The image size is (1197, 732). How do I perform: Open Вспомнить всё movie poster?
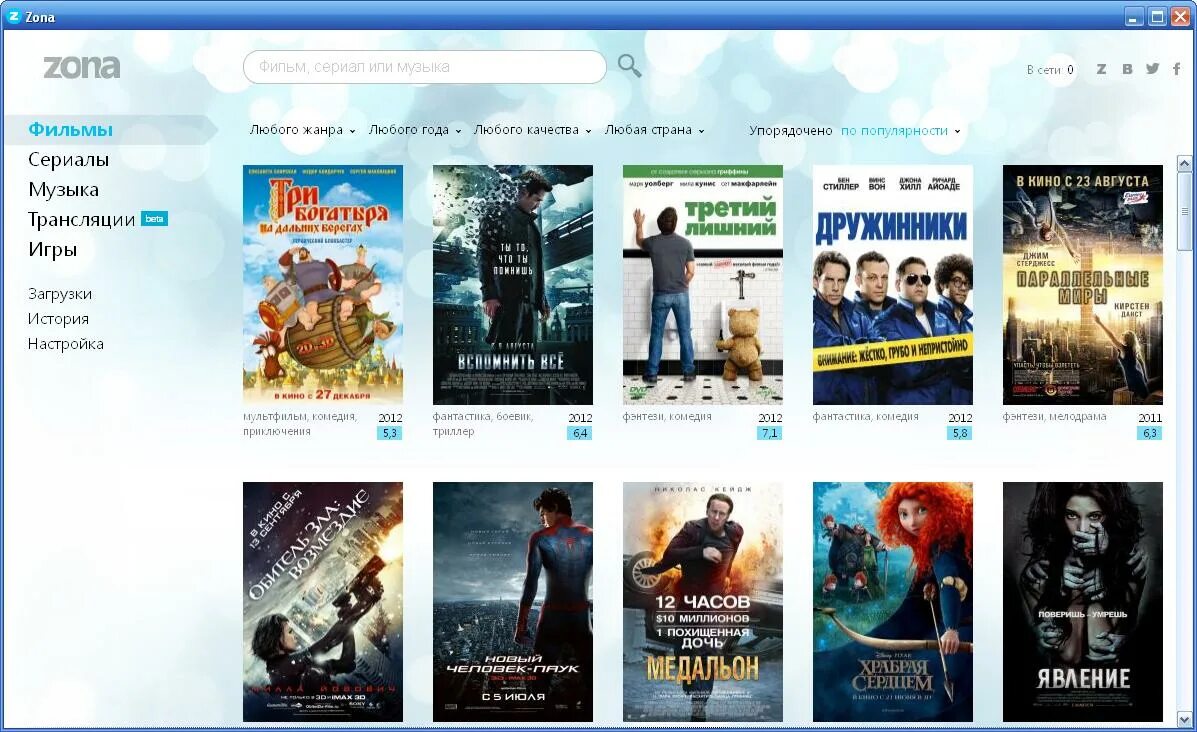point(513,285)
